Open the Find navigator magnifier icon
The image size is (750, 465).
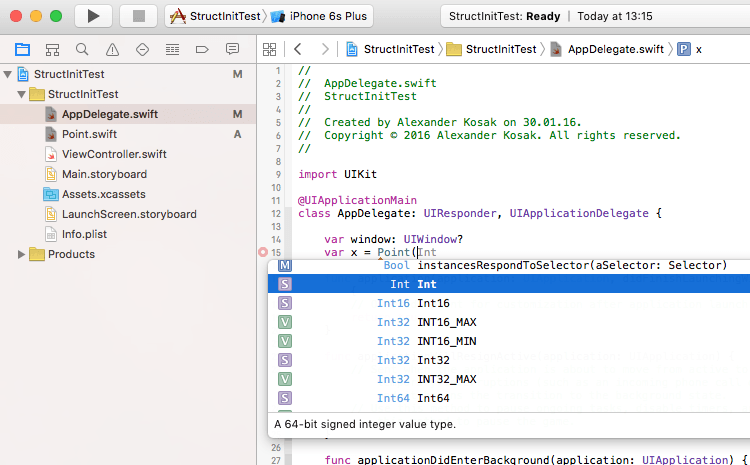point(82,49)
